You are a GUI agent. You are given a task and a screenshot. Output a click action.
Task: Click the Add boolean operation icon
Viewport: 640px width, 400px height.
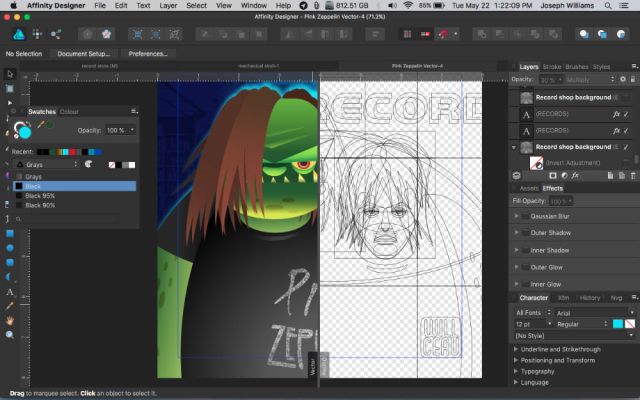pyautogui.click(x=482, y=34)
